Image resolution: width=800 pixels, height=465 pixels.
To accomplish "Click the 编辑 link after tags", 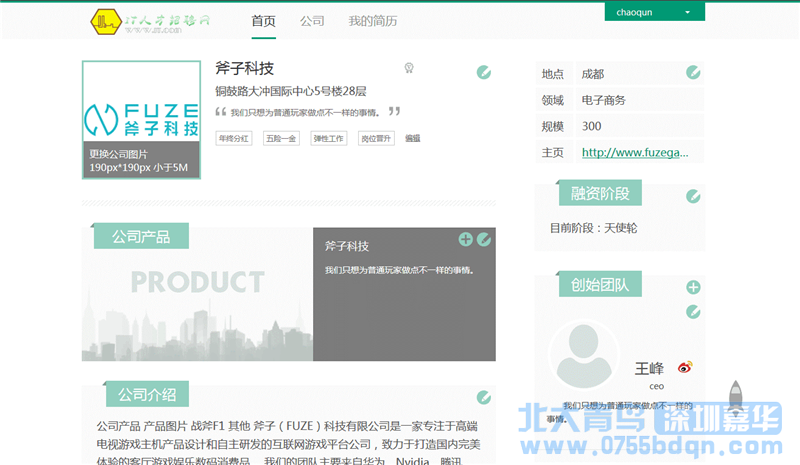I will (x=412, y=138).
